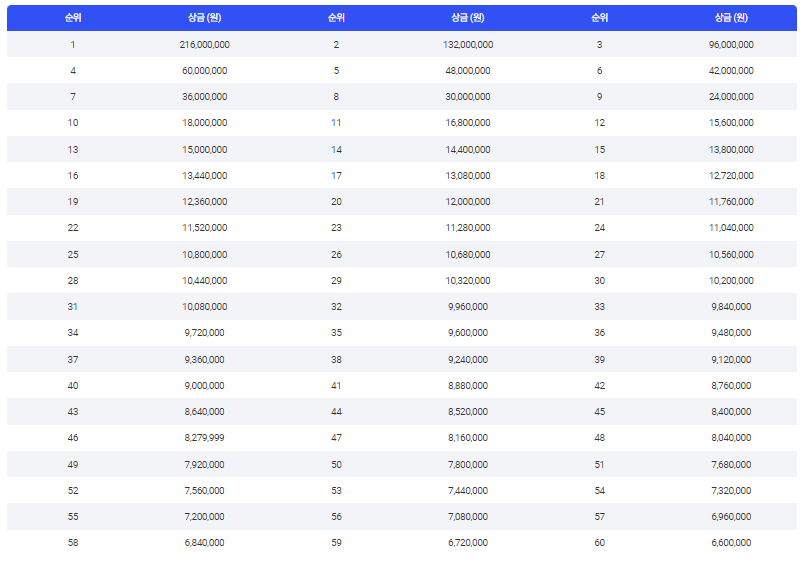Select the 7,200,000 prize cell
Image resolution: width=803 pixels, height=572 pixels.
pyautogui.click(x=204, y=517)
